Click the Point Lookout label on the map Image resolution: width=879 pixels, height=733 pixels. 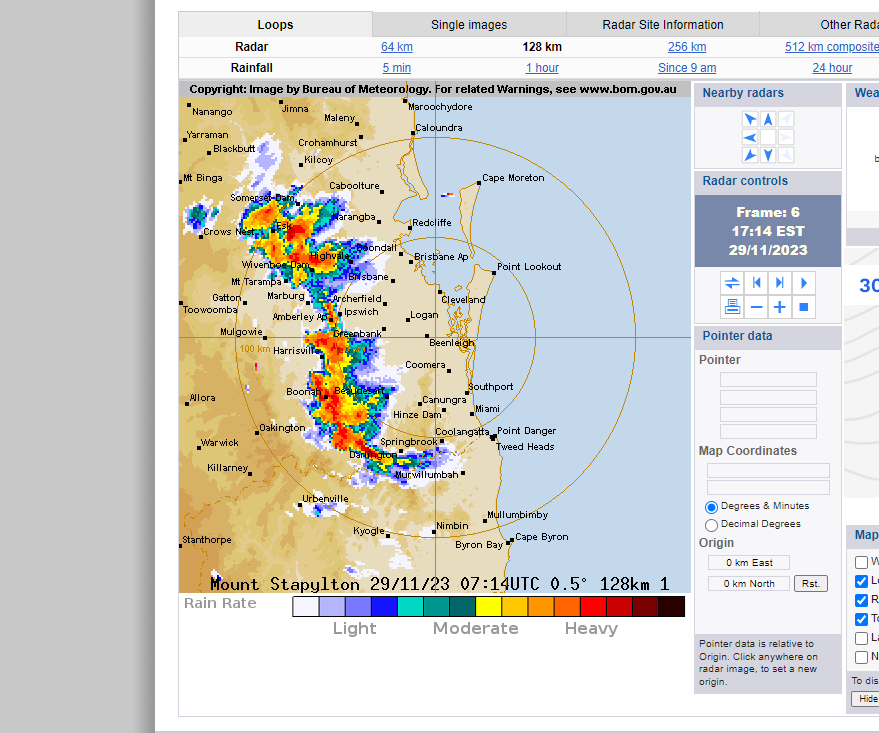point(529,267)
